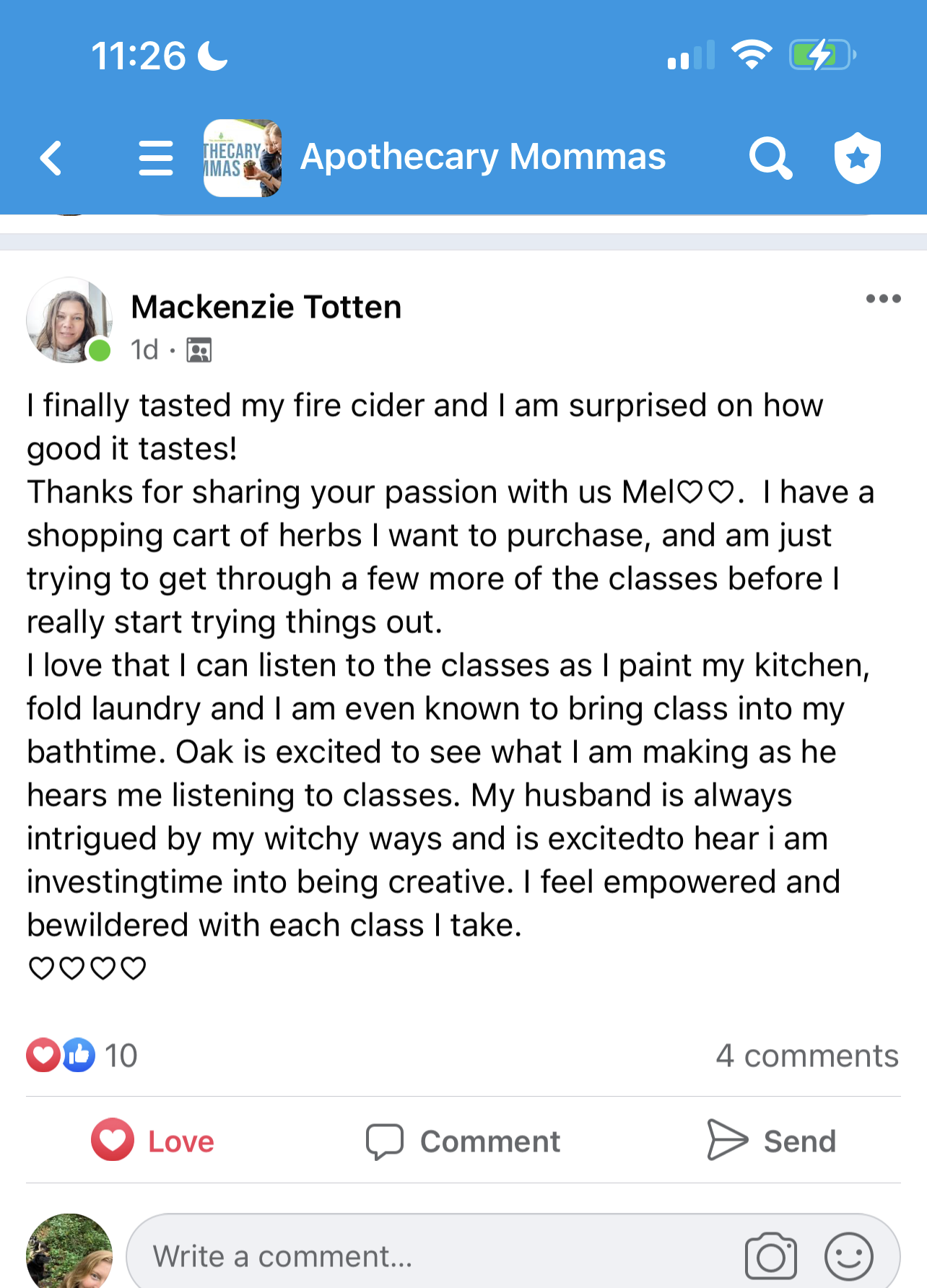Open the emoji smiley picker

click(x=848, y=1256)
